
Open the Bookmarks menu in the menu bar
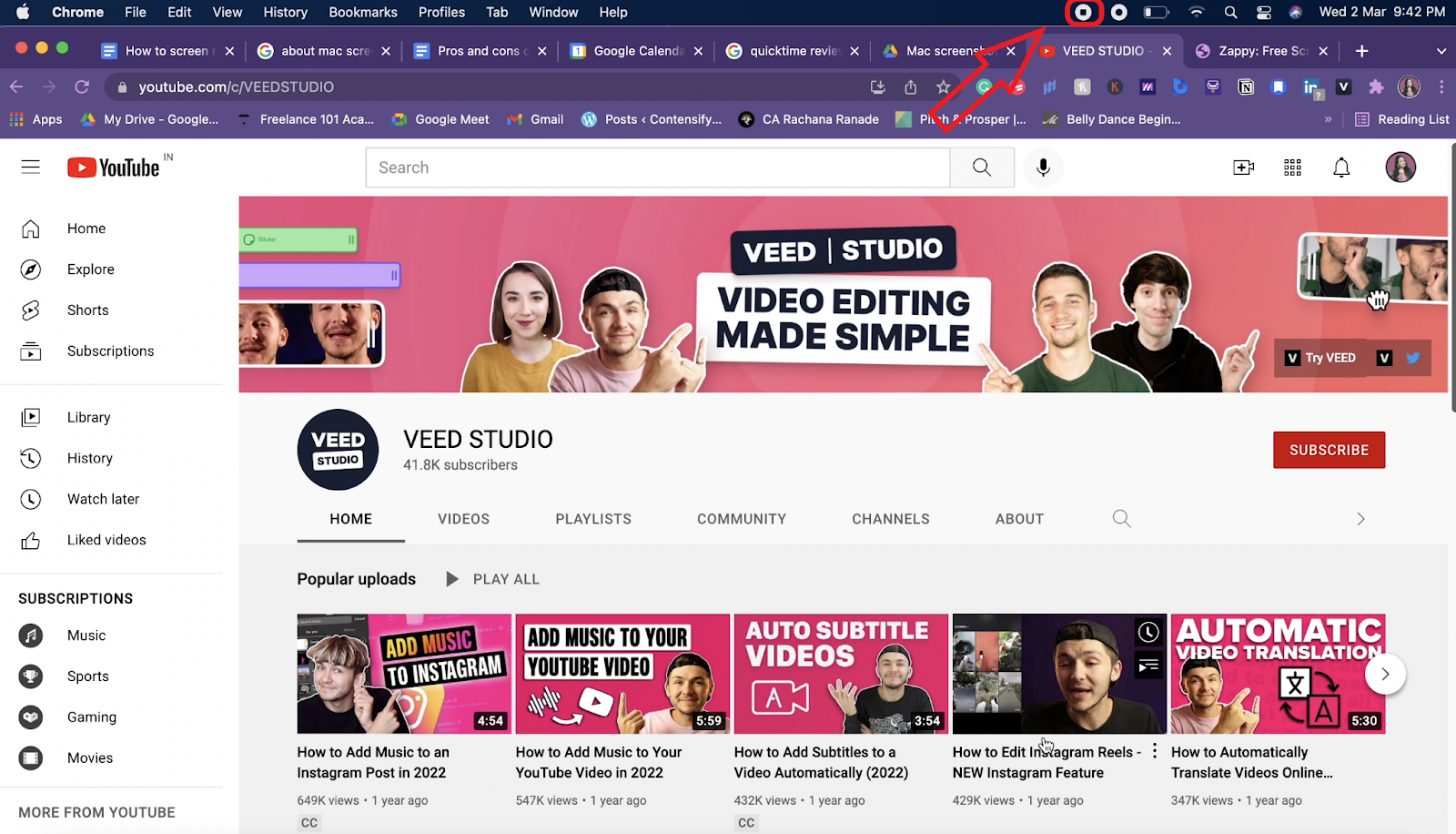pos(363,13)
